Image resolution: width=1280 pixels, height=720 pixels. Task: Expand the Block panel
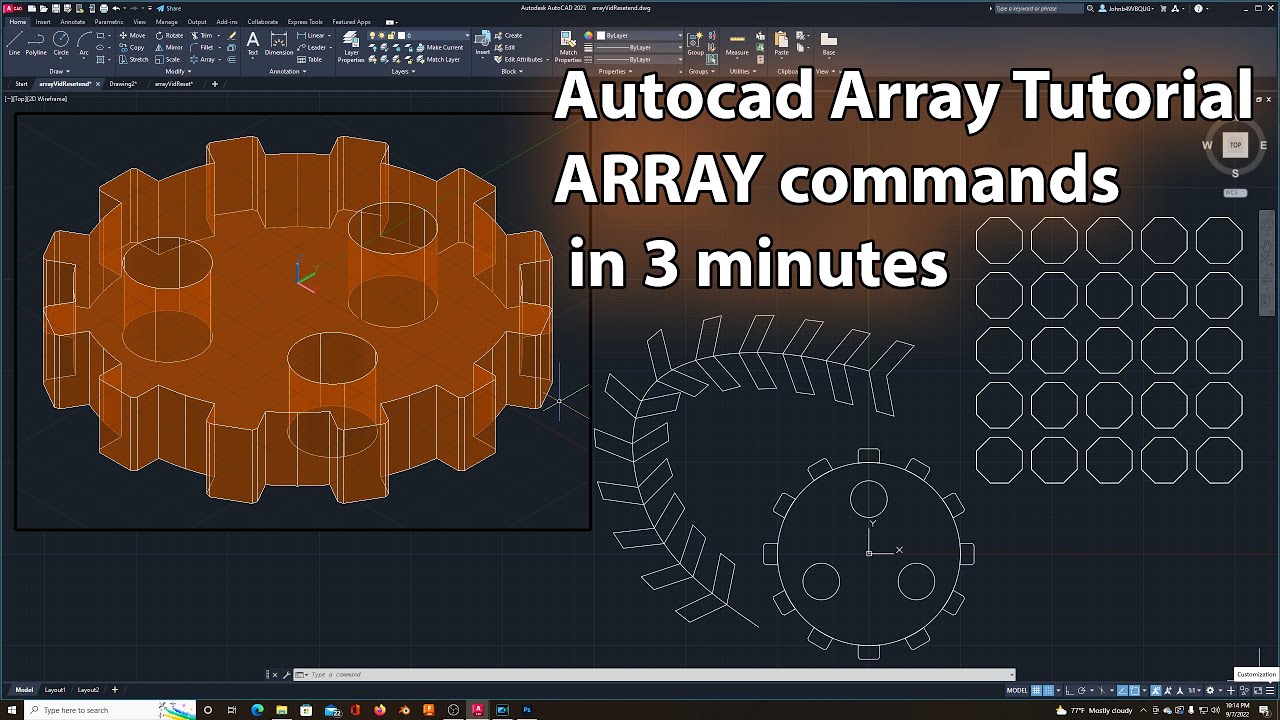click(x=512, y=71)
